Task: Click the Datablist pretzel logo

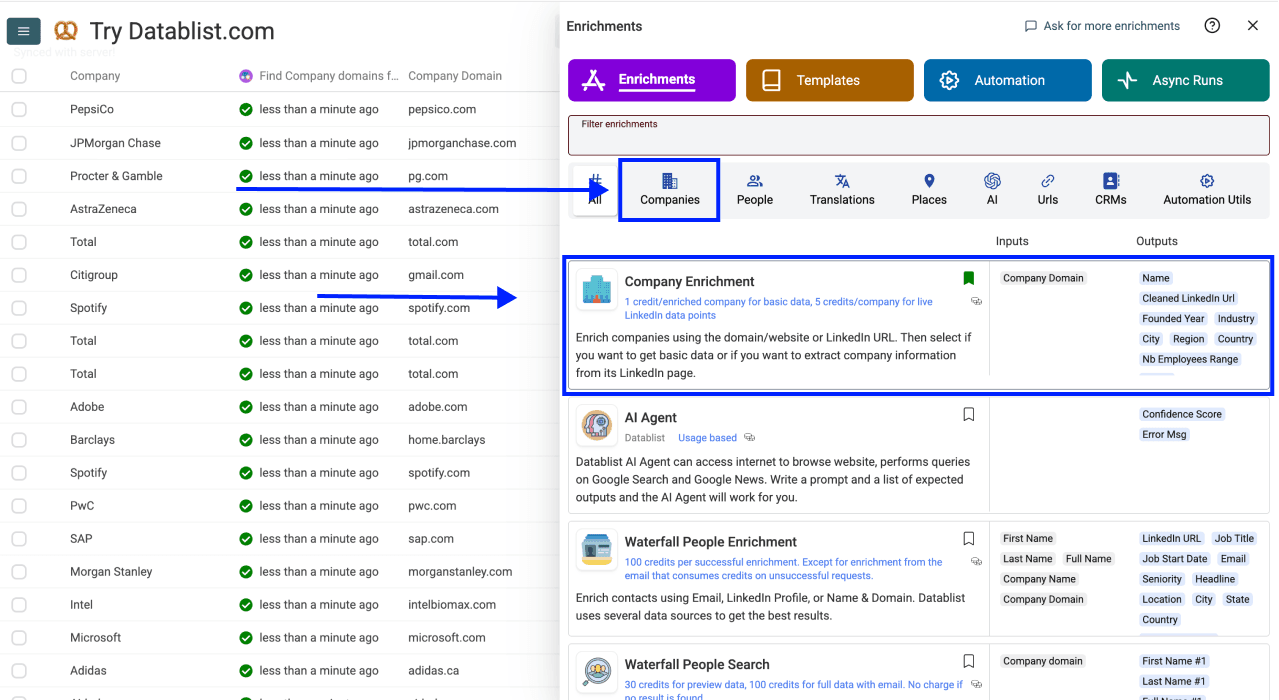Action: pyautogui.click(x=66, y=30)
